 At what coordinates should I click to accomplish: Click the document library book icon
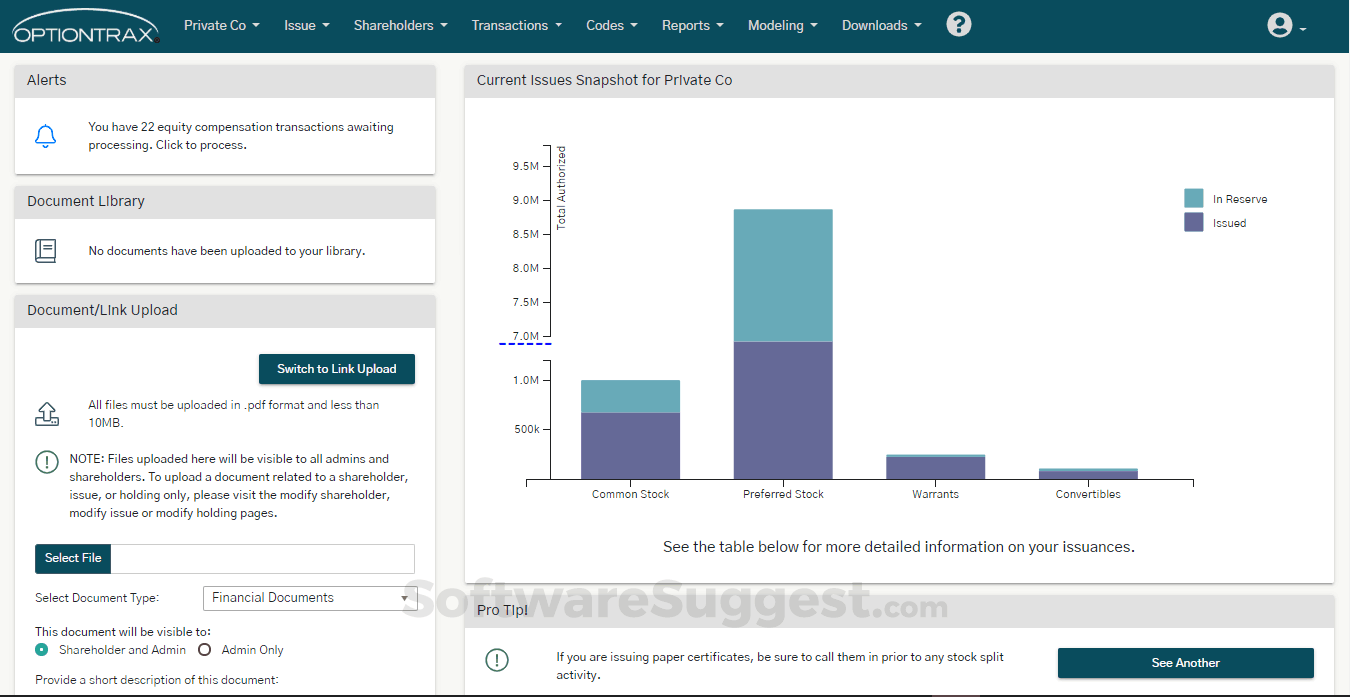tap(45, 251)
